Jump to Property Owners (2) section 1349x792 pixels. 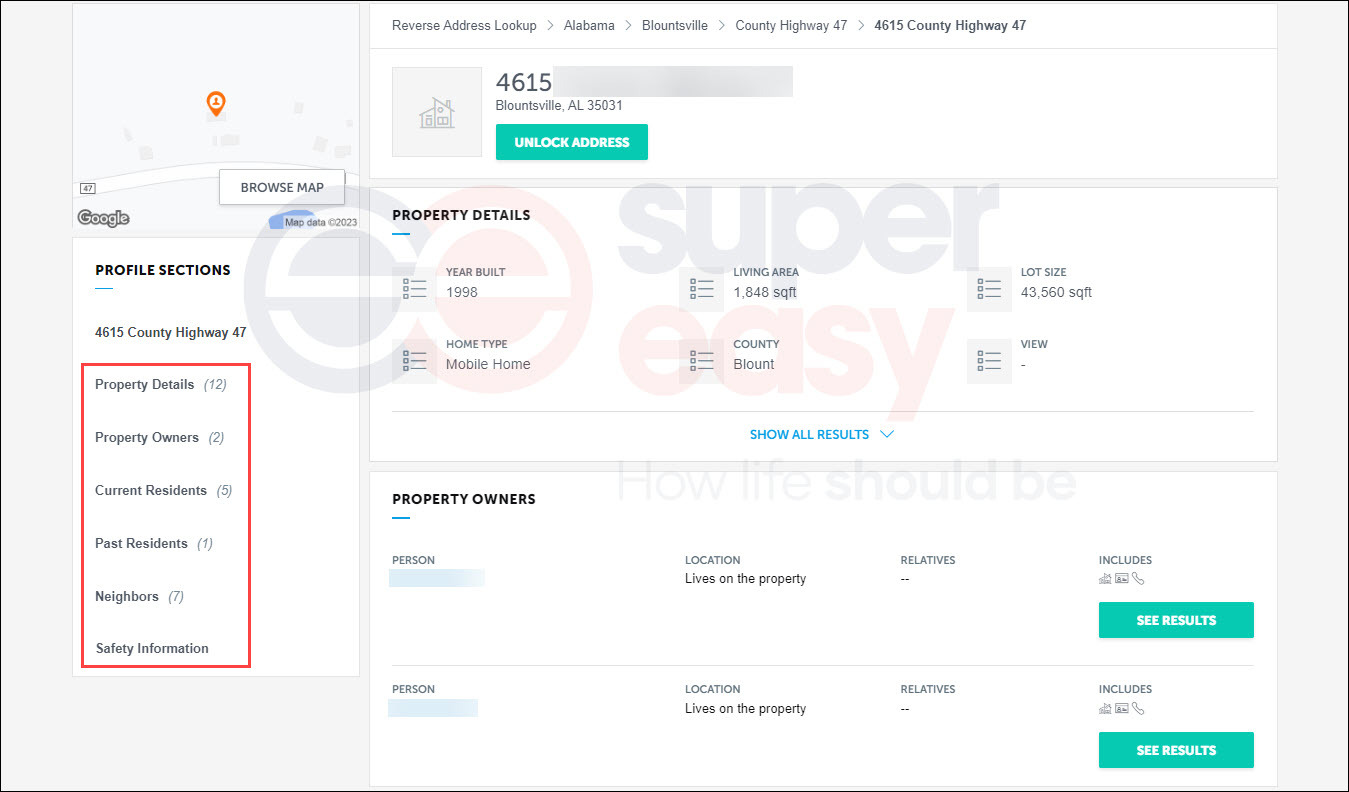pyautogui.click(x=160, y=437)
